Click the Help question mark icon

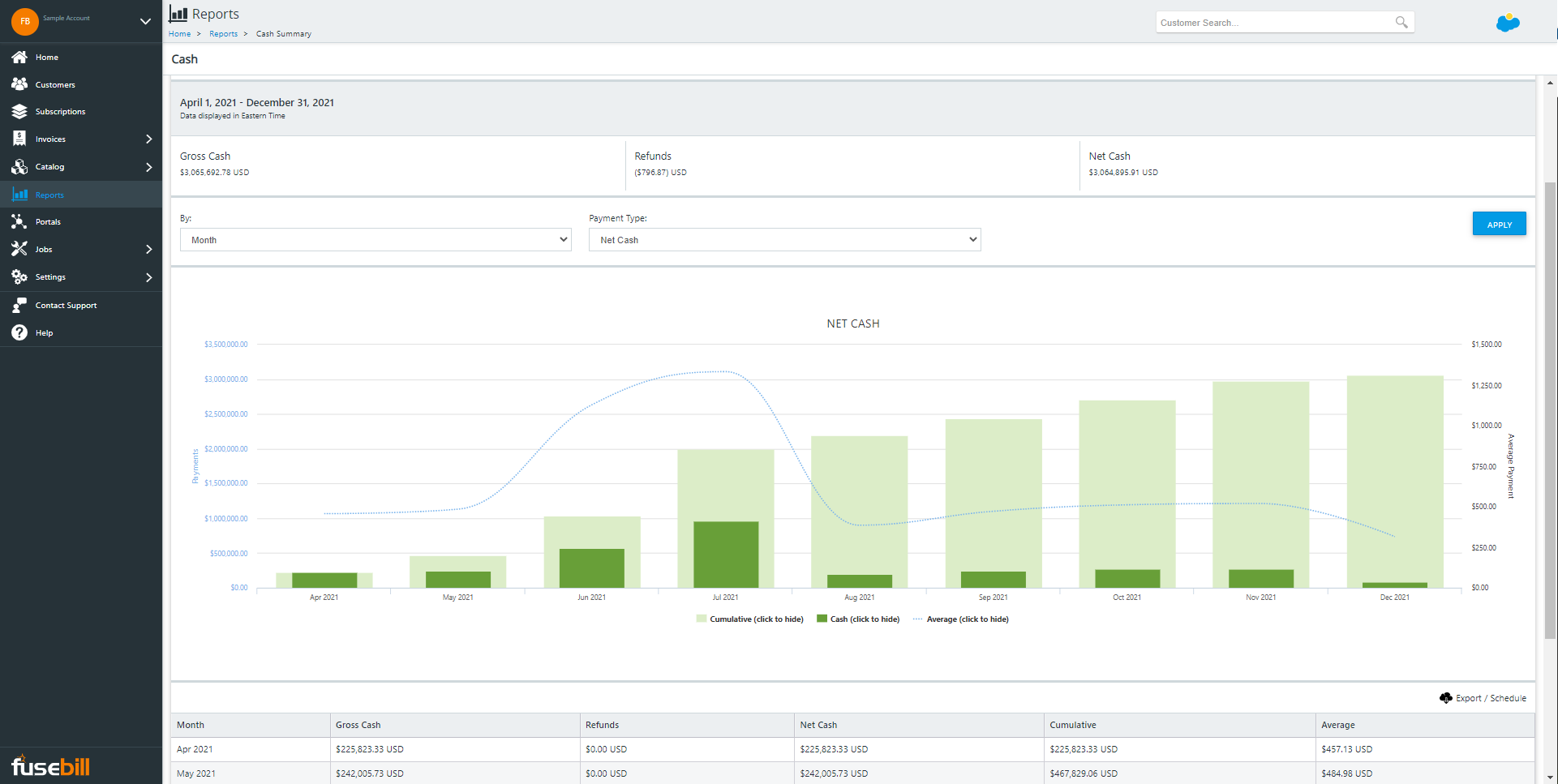click(19, 332)
